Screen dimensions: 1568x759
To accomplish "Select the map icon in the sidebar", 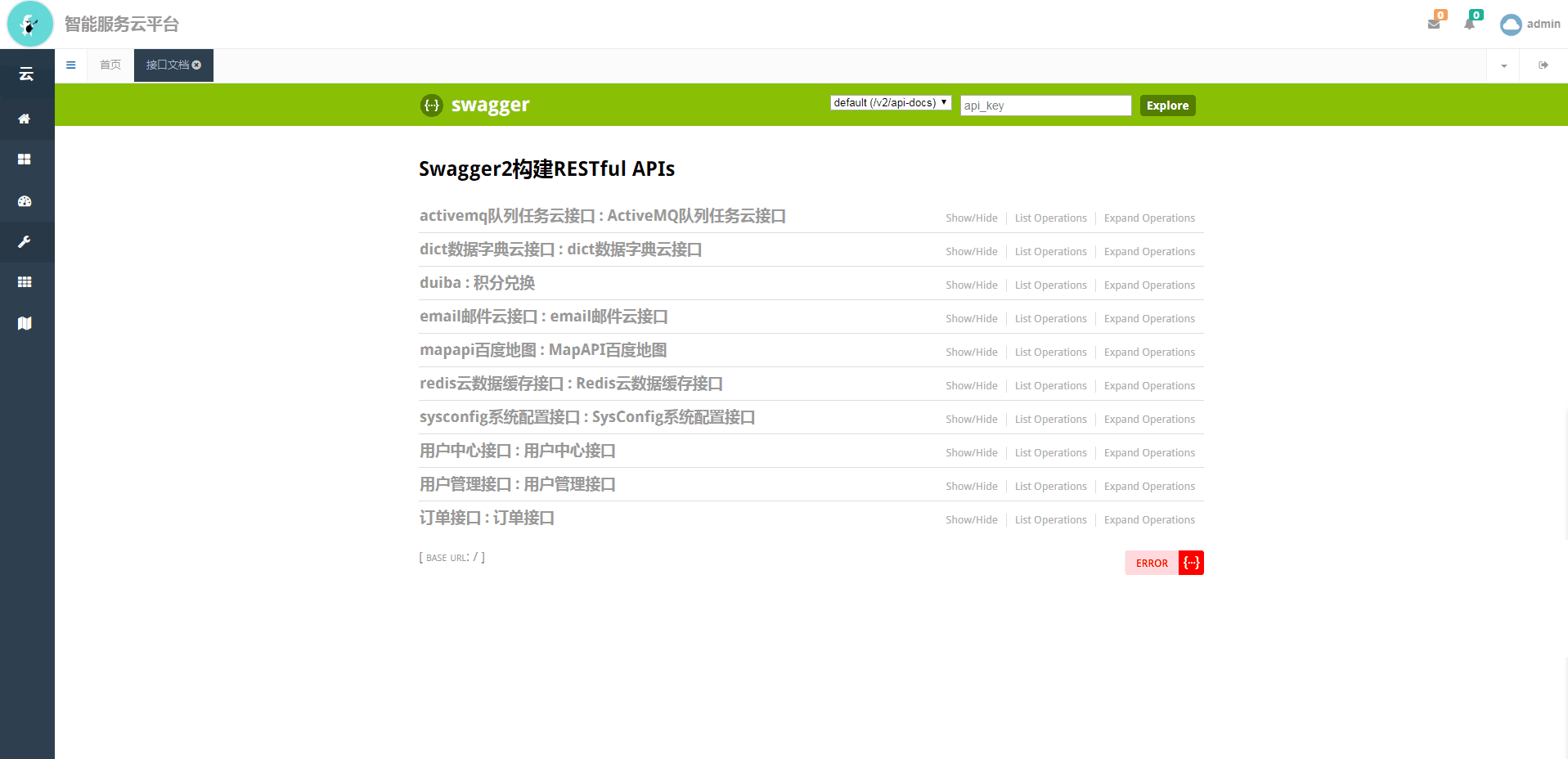I will pyautogui.click(x=25, y=323).
